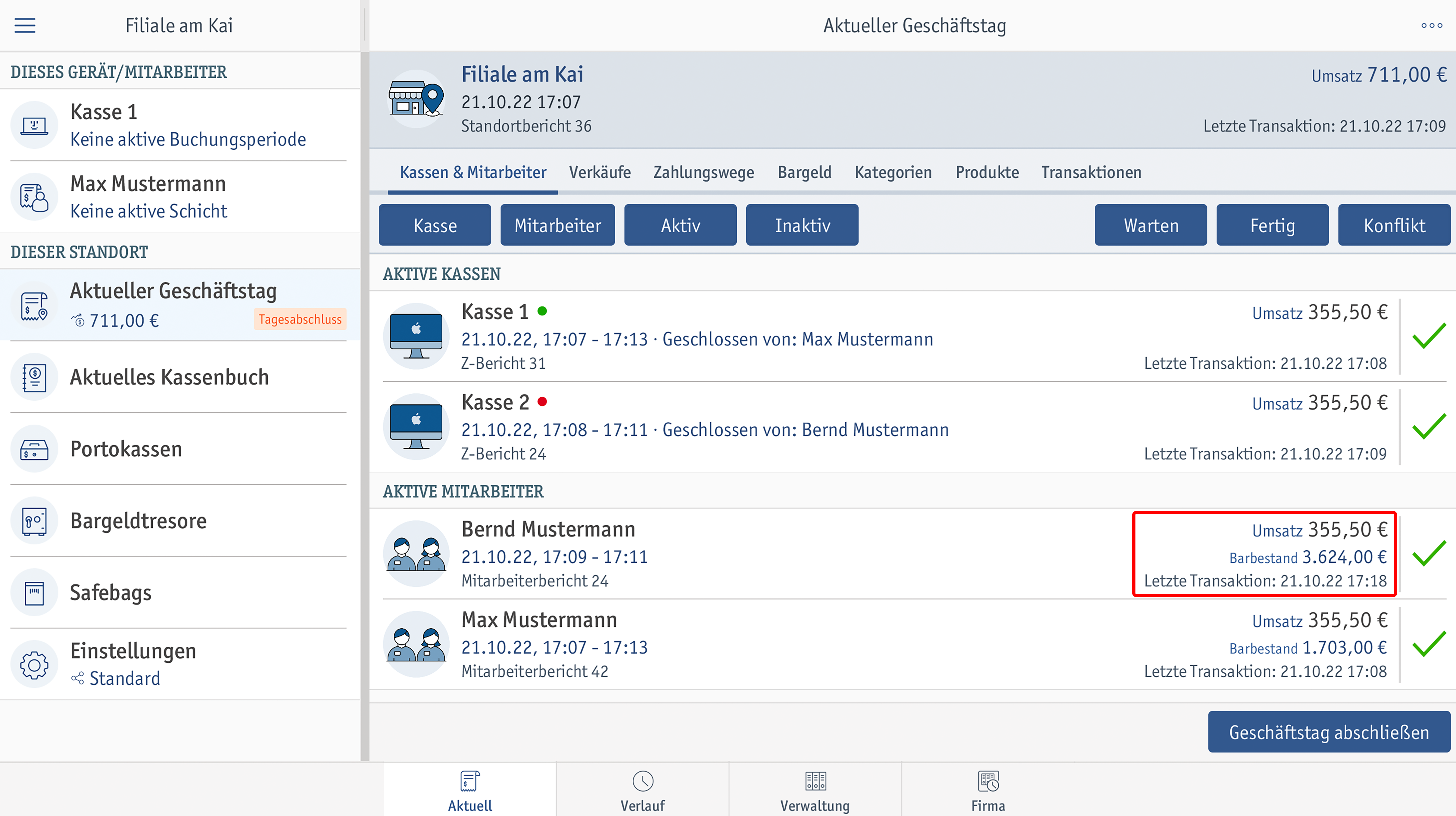Viewport: 1456px width, 816px height.
Task: Switch to the Firma bottom tab
Action: click(988, 790)
